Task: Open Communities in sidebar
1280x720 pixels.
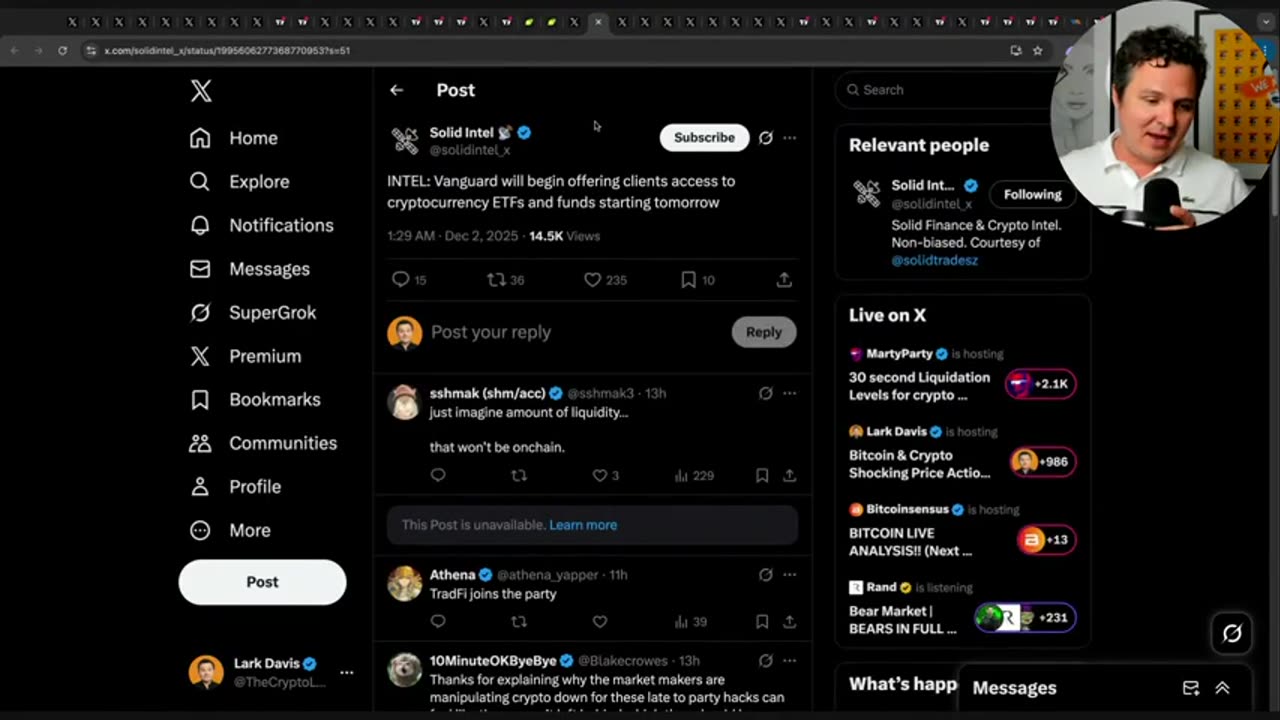Action: [x=264, y=443]
